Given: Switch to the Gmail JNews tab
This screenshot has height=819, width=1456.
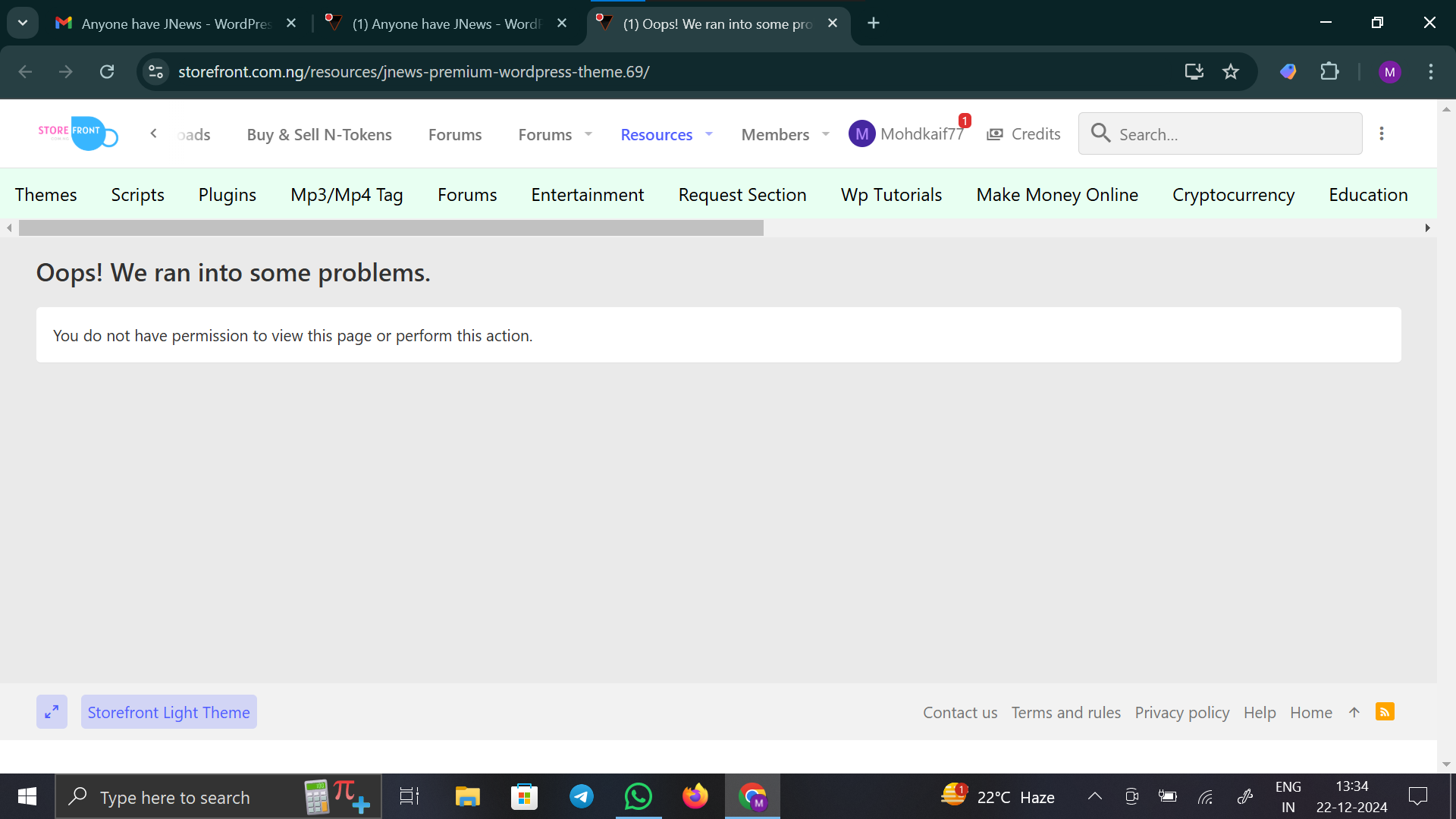Looking at the screenshot, I should 174,24.
